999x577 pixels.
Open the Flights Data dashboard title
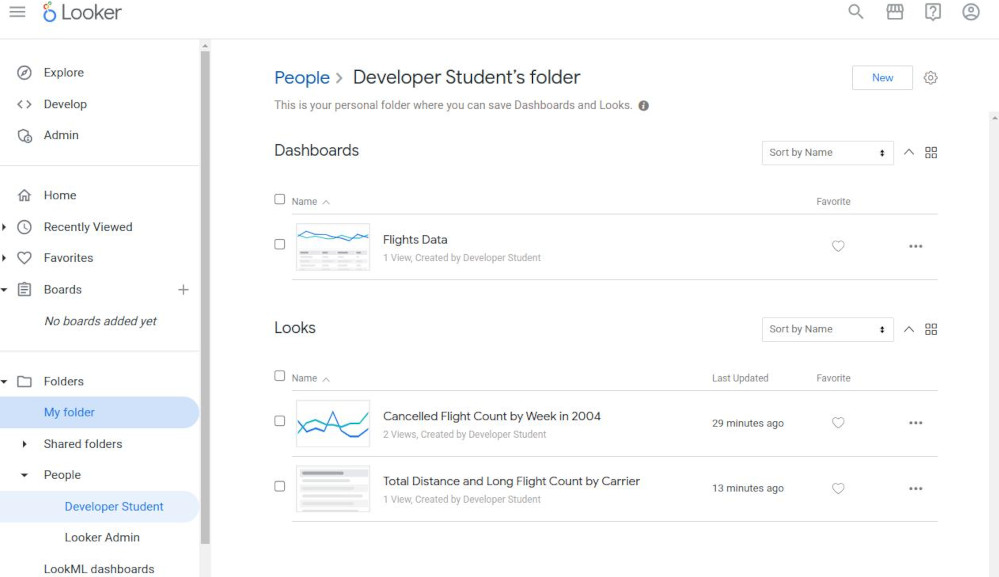[x=415, y=240]
